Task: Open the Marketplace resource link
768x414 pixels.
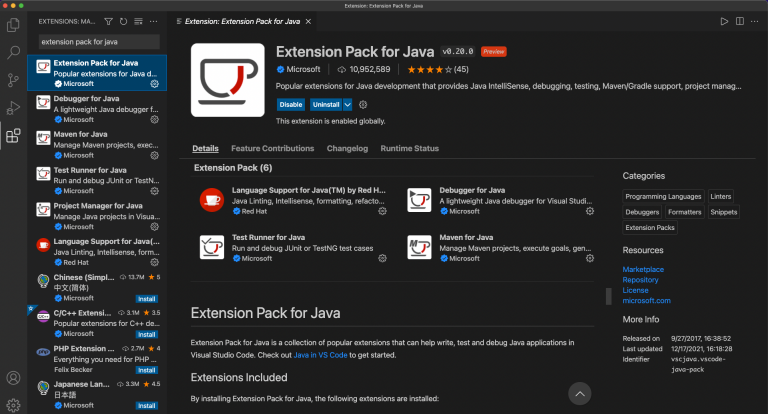Action: tap(642, 269)
